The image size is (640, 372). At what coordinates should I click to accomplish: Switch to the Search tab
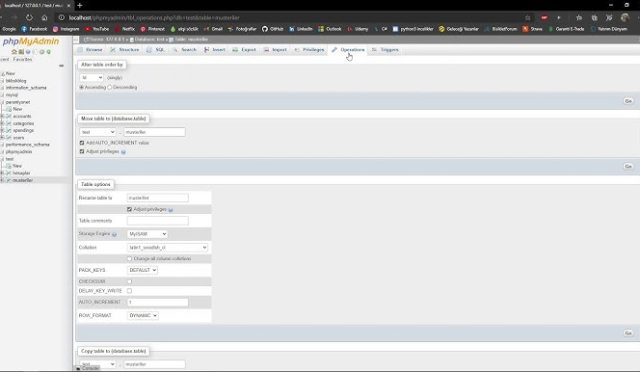185,50
